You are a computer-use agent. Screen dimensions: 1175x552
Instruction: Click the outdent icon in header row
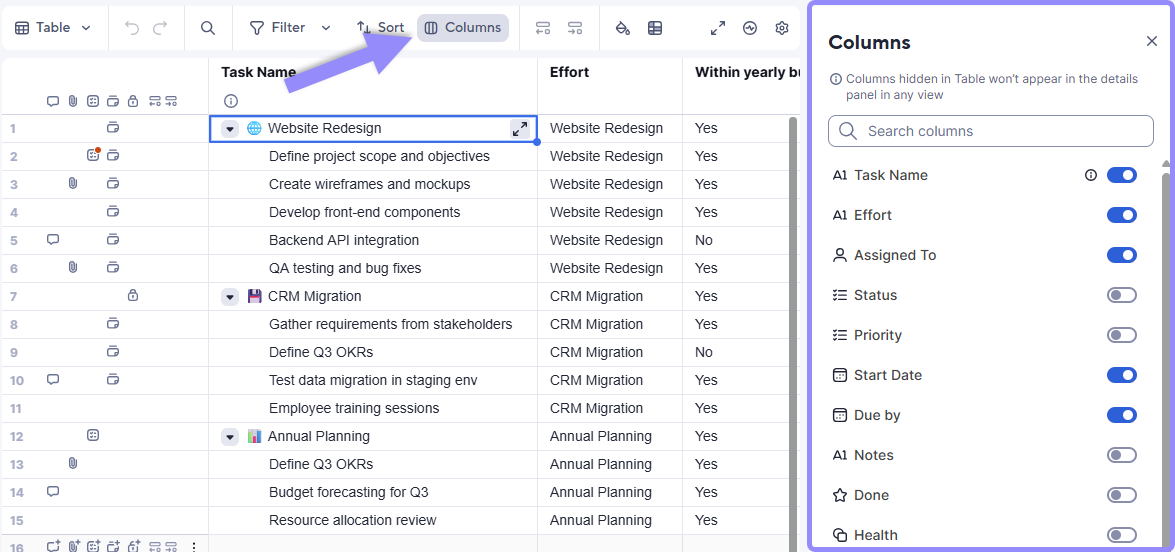(x=155, y=100)
